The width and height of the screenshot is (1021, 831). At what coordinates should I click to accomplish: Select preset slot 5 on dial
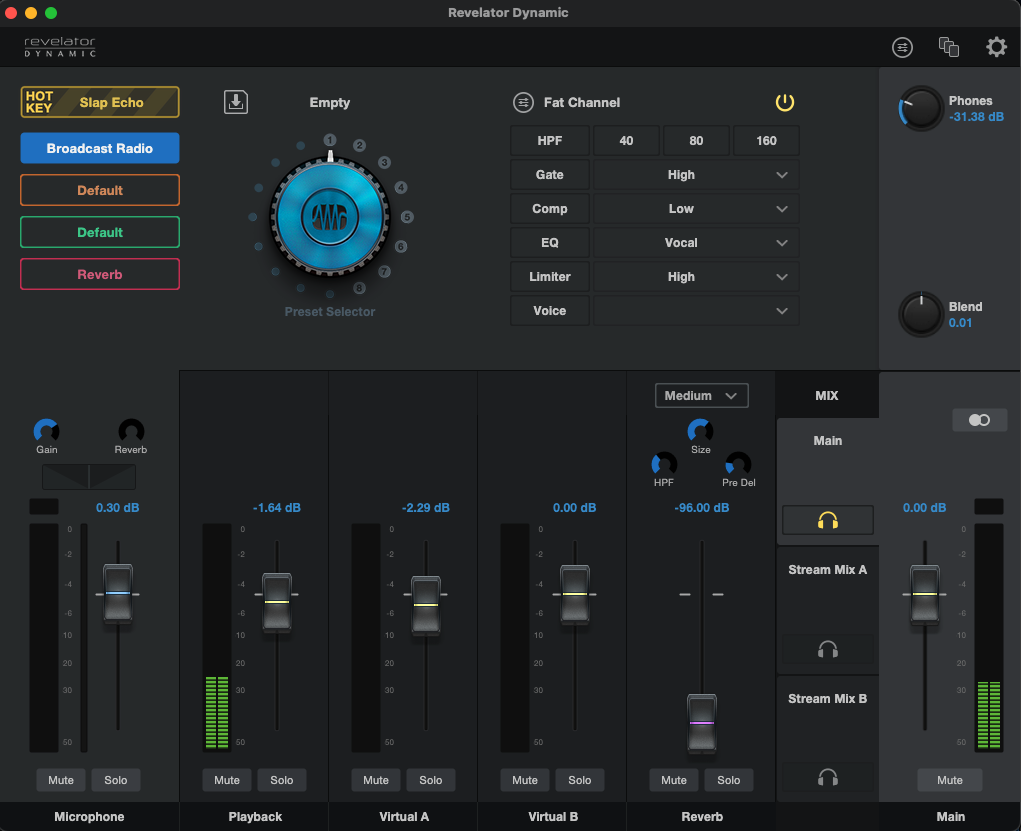click(407, 217)
